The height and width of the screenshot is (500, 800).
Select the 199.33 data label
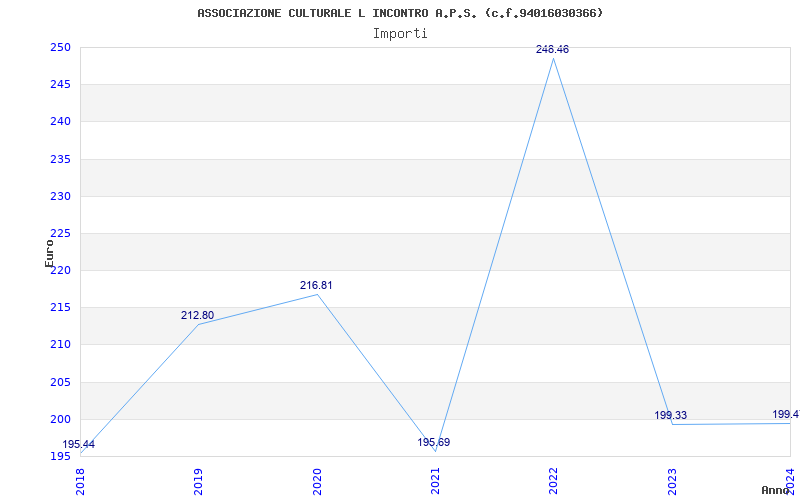(x=670, y=415)
